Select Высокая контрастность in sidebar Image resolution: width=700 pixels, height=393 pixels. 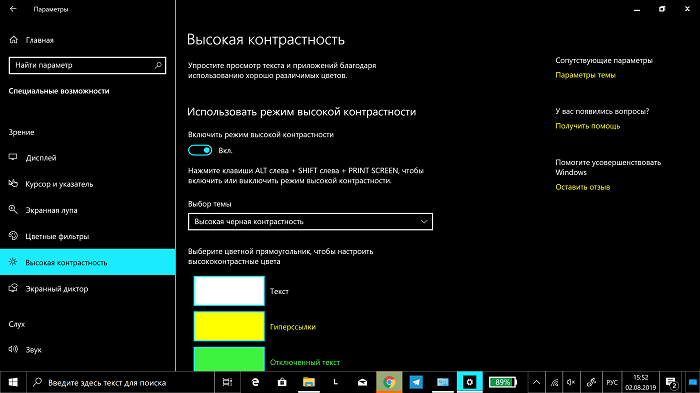click(88, 262)
